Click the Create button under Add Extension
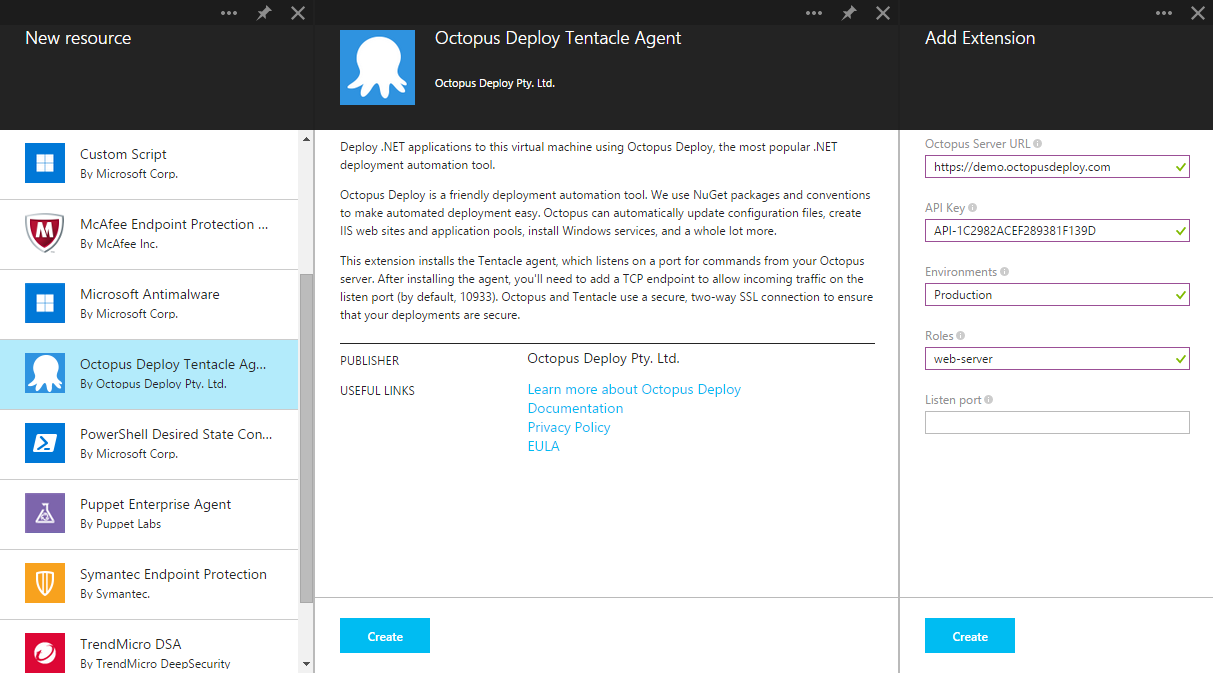The width and height of the screenshot is (1213, 673). click(x=969, y=635)
